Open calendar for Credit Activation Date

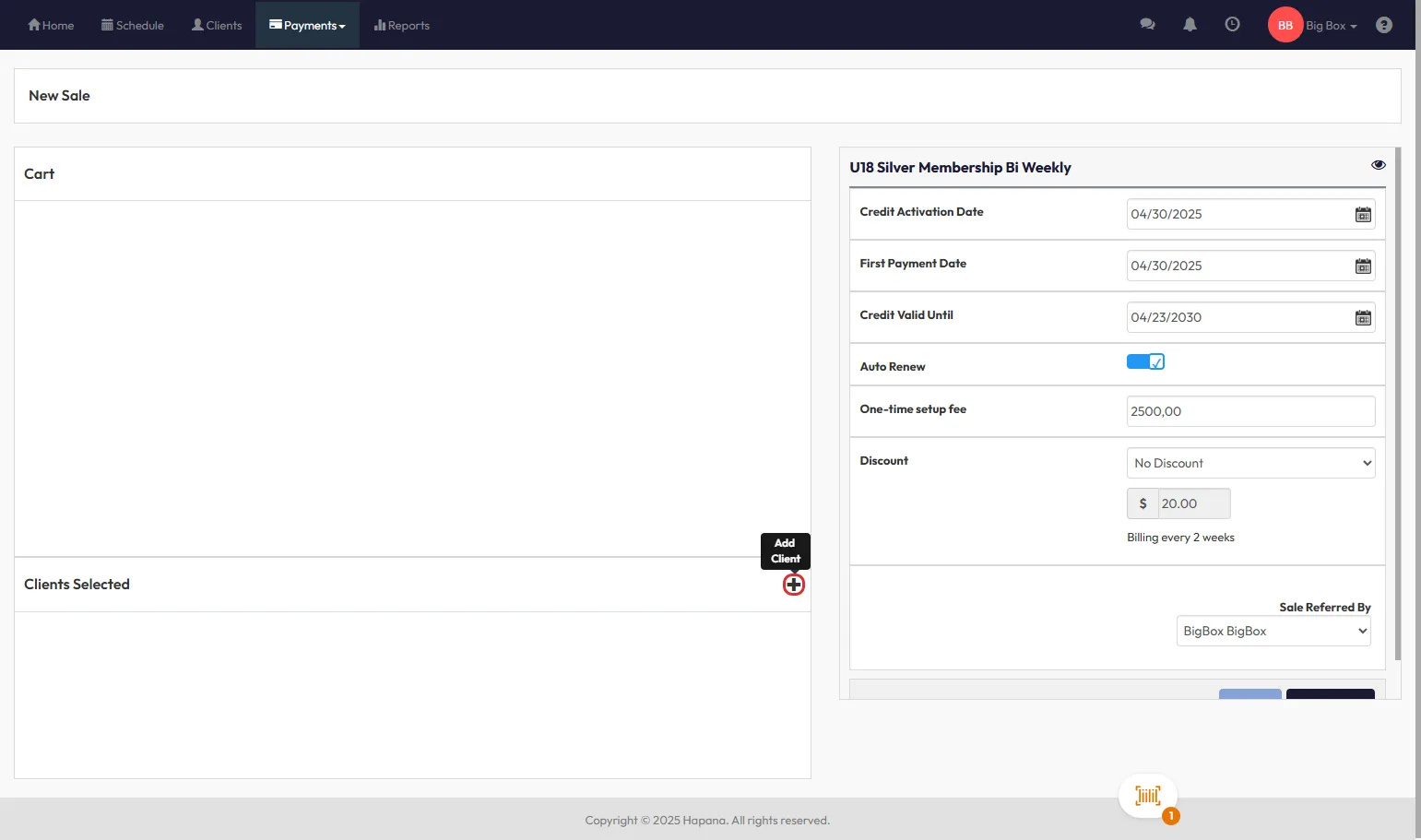[x=1363, y=215]
